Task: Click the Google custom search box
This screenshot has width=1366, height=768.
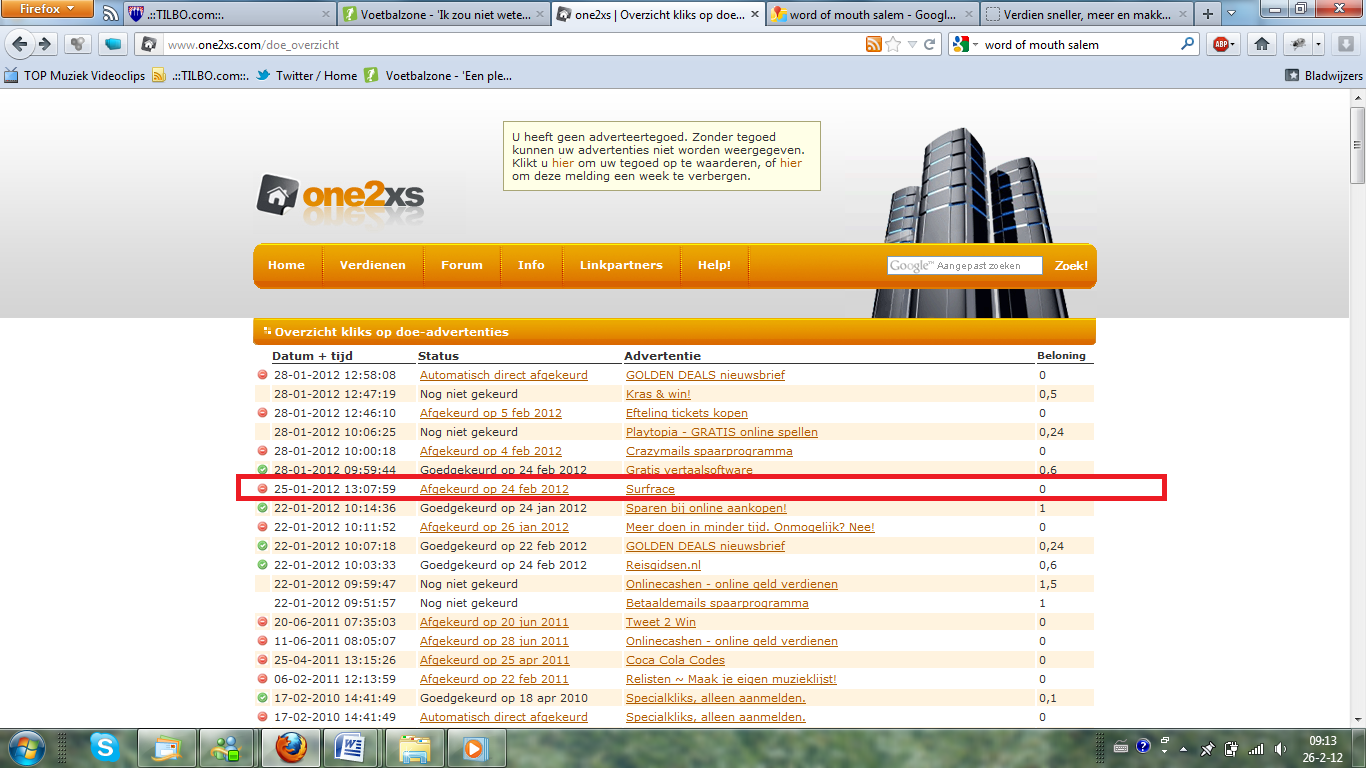Action: pyautogui.click(x=965, y=265)
